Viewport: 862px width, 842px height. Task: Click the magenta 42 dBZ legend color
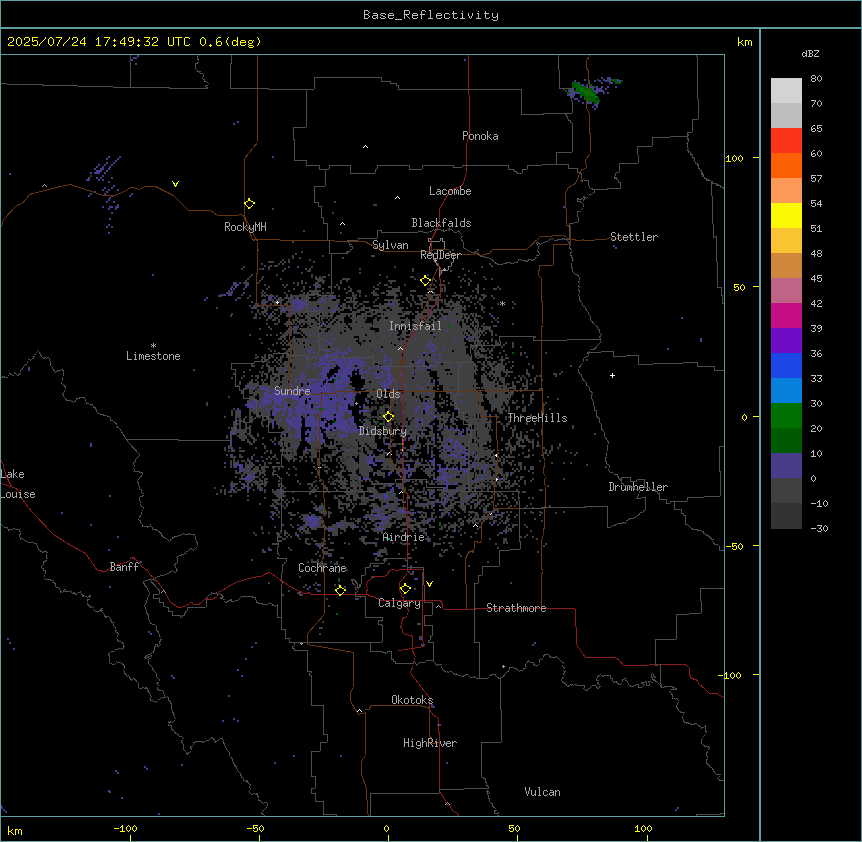(786, 315)
